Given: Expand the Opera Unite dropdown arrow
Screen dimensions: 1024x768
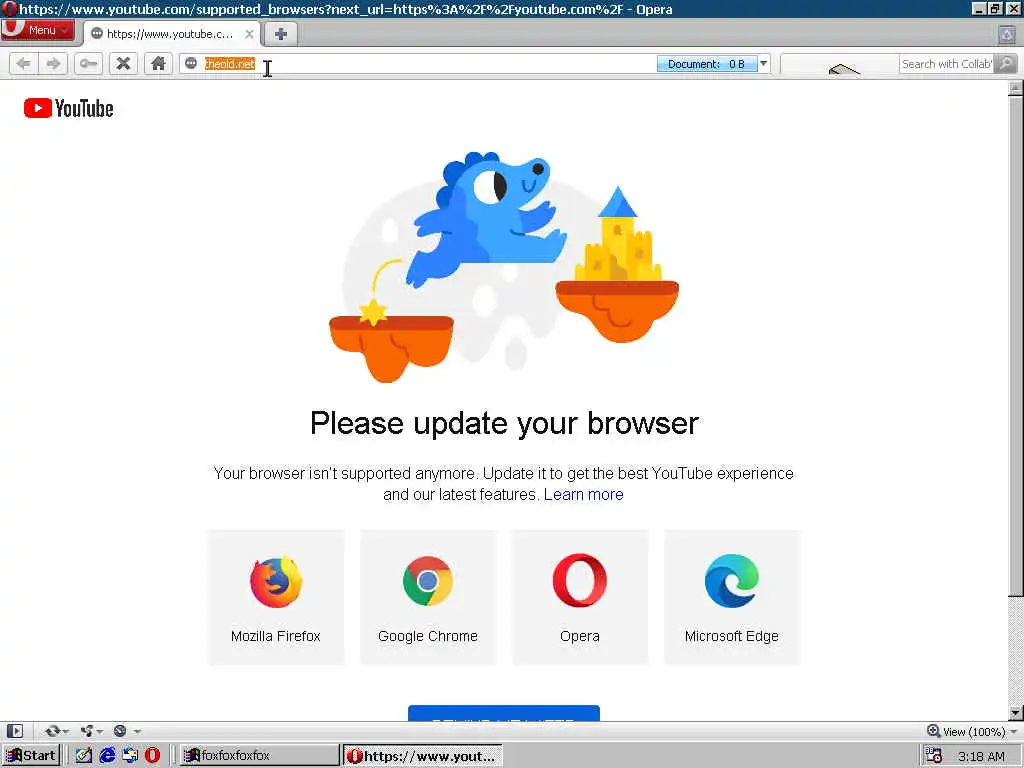Looking at the screenshot, I should tap(99, 731).
